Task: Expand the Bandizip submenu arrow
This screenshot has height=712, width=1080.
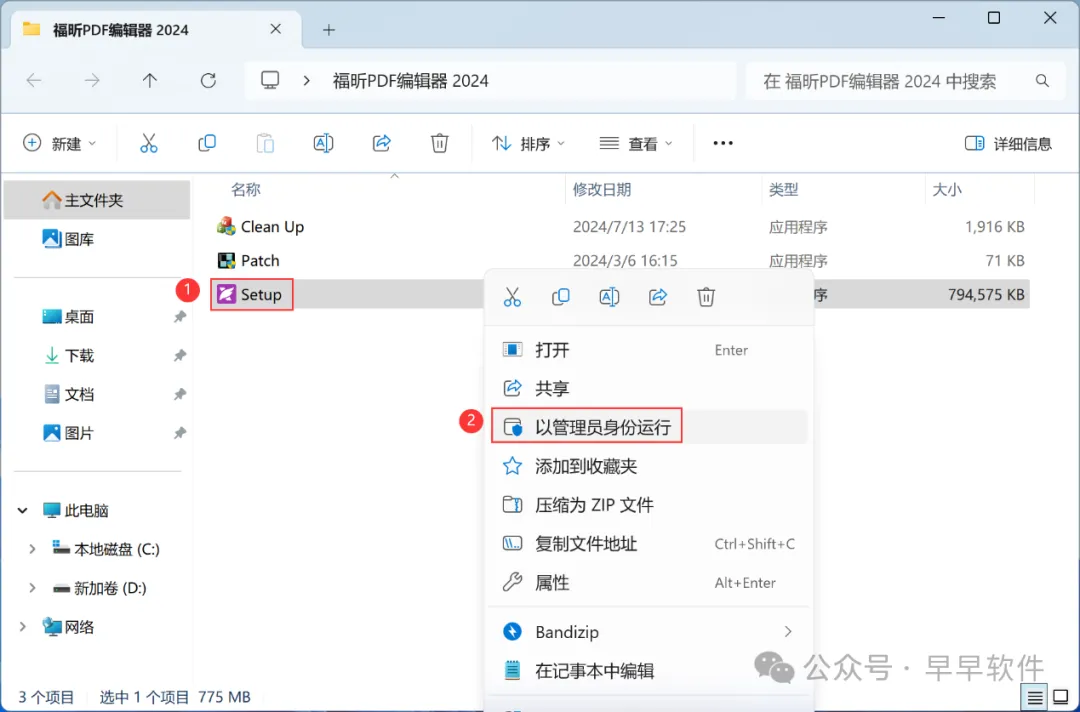Action: [788, 631]
